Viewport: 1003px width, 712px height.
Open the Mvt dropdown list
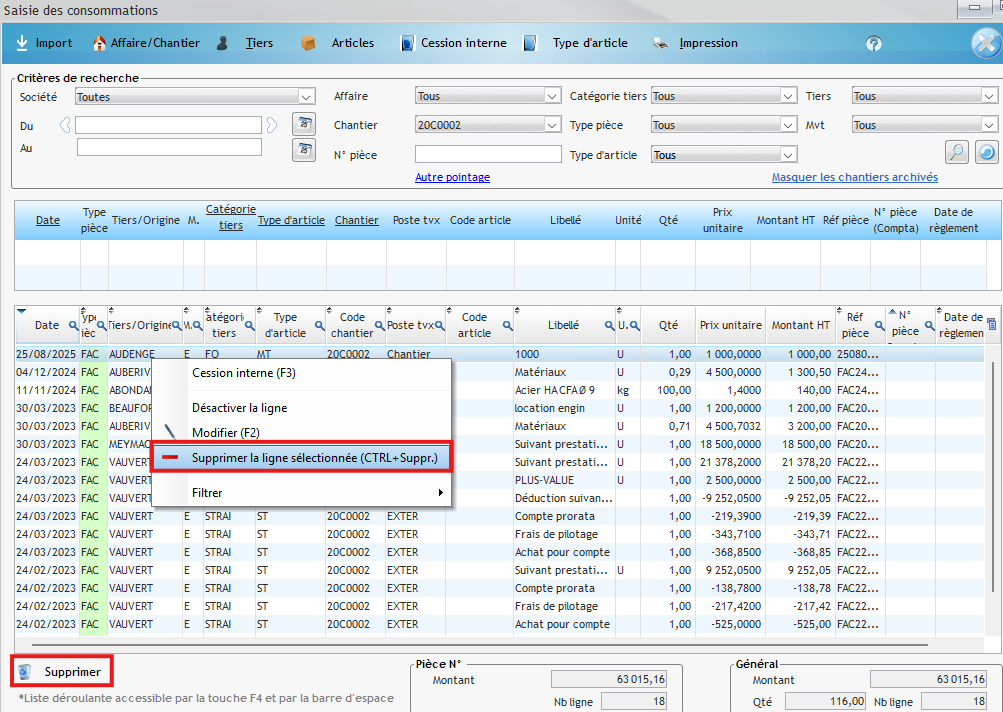[x=989, y=125]
